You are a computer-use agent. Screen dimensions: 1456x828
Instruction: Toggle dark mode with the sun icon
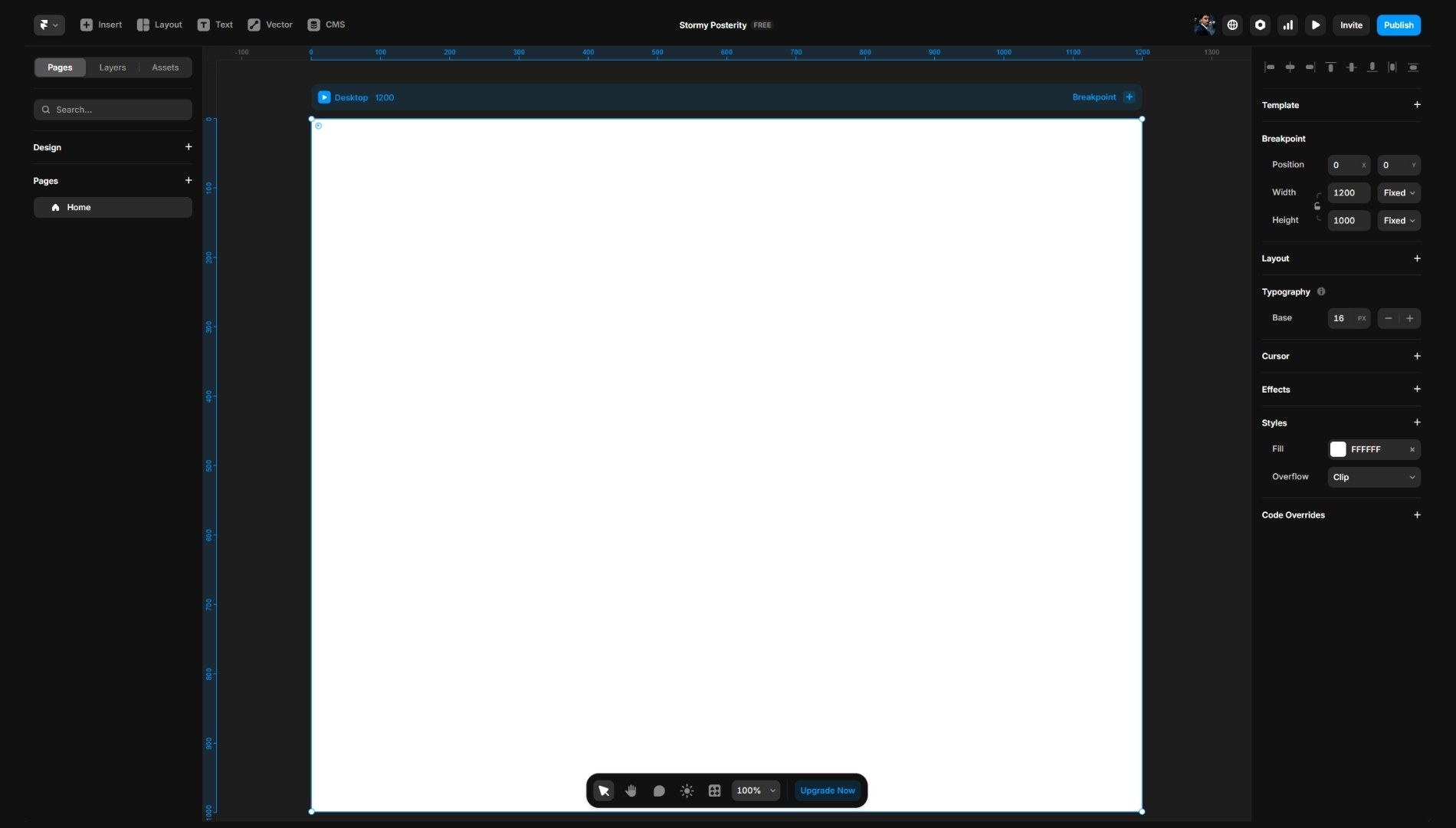[x=687, y=790]
